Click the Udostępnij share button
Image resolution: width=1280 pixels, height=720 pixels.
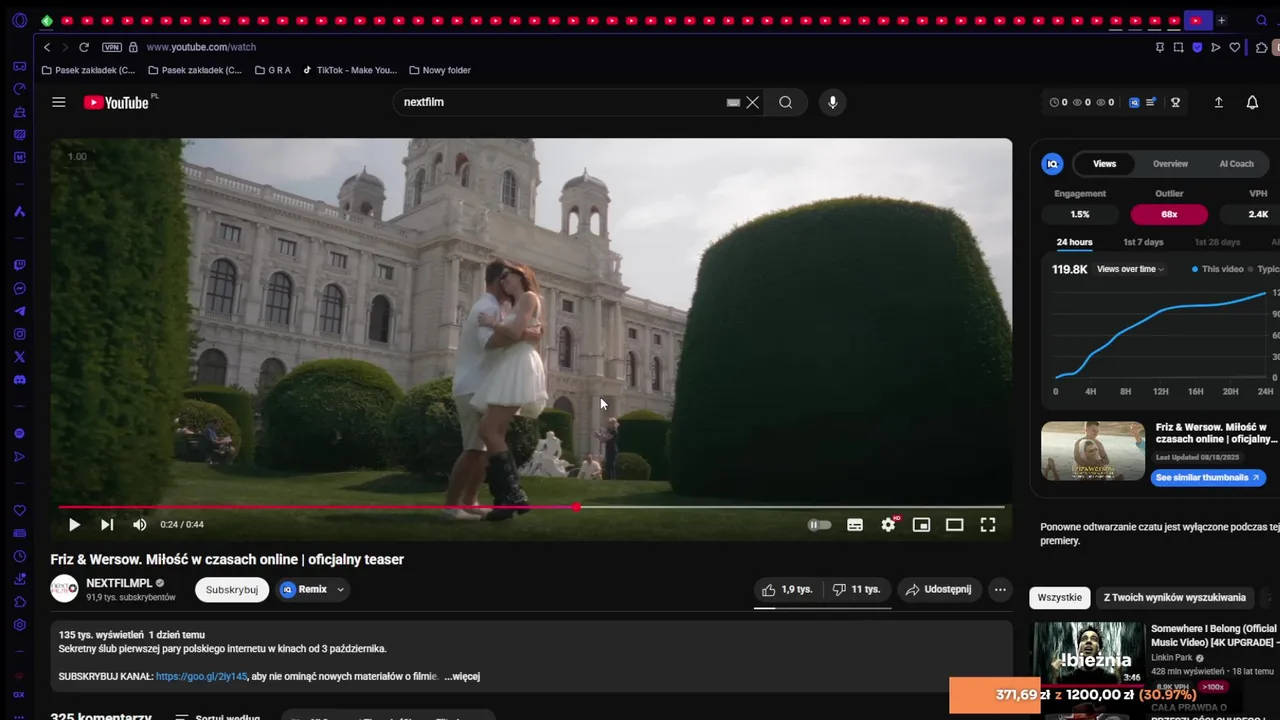[940, 590]
